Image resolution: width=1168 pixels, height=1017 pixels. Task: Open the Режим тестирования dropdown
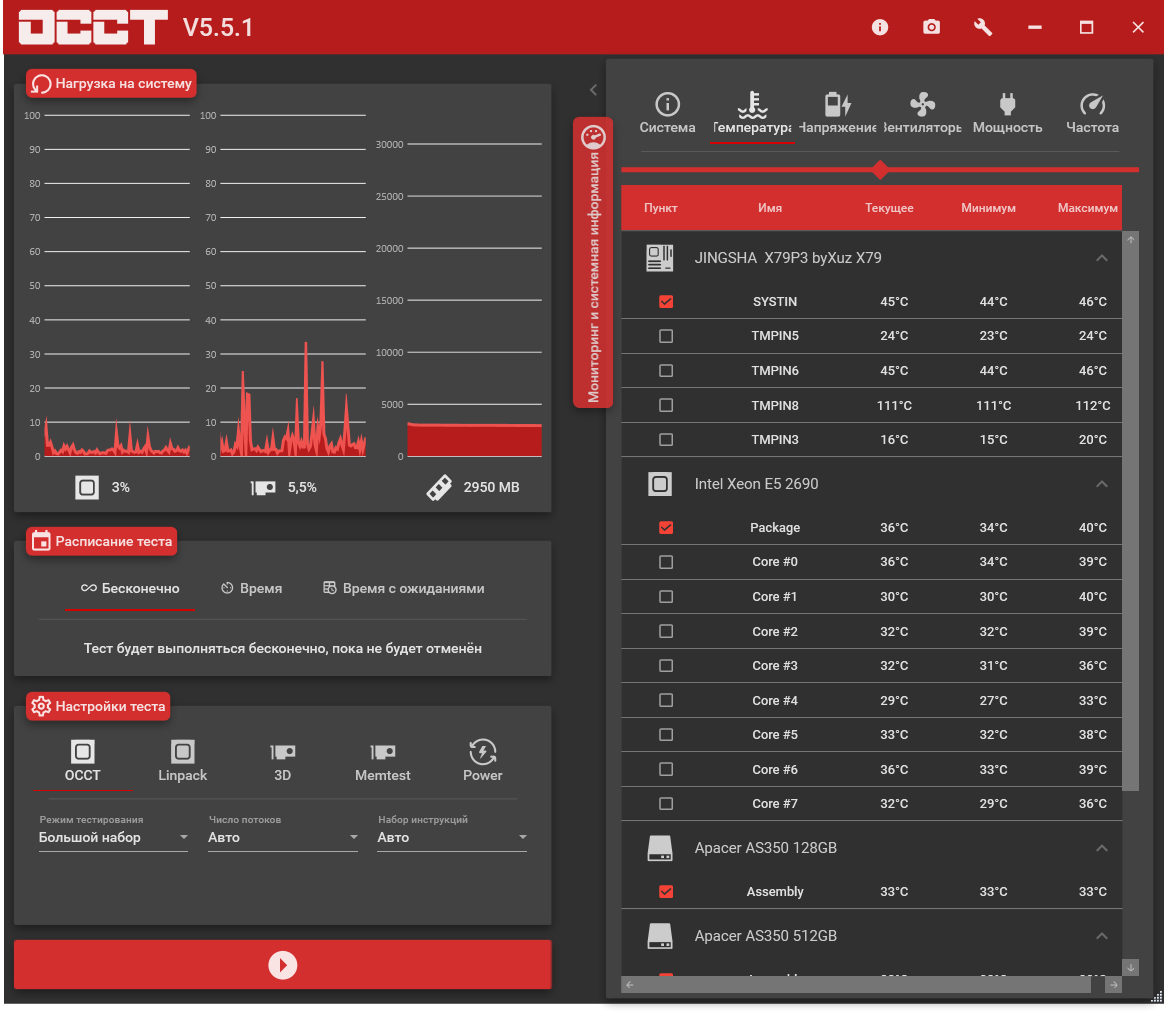(113, 837)
